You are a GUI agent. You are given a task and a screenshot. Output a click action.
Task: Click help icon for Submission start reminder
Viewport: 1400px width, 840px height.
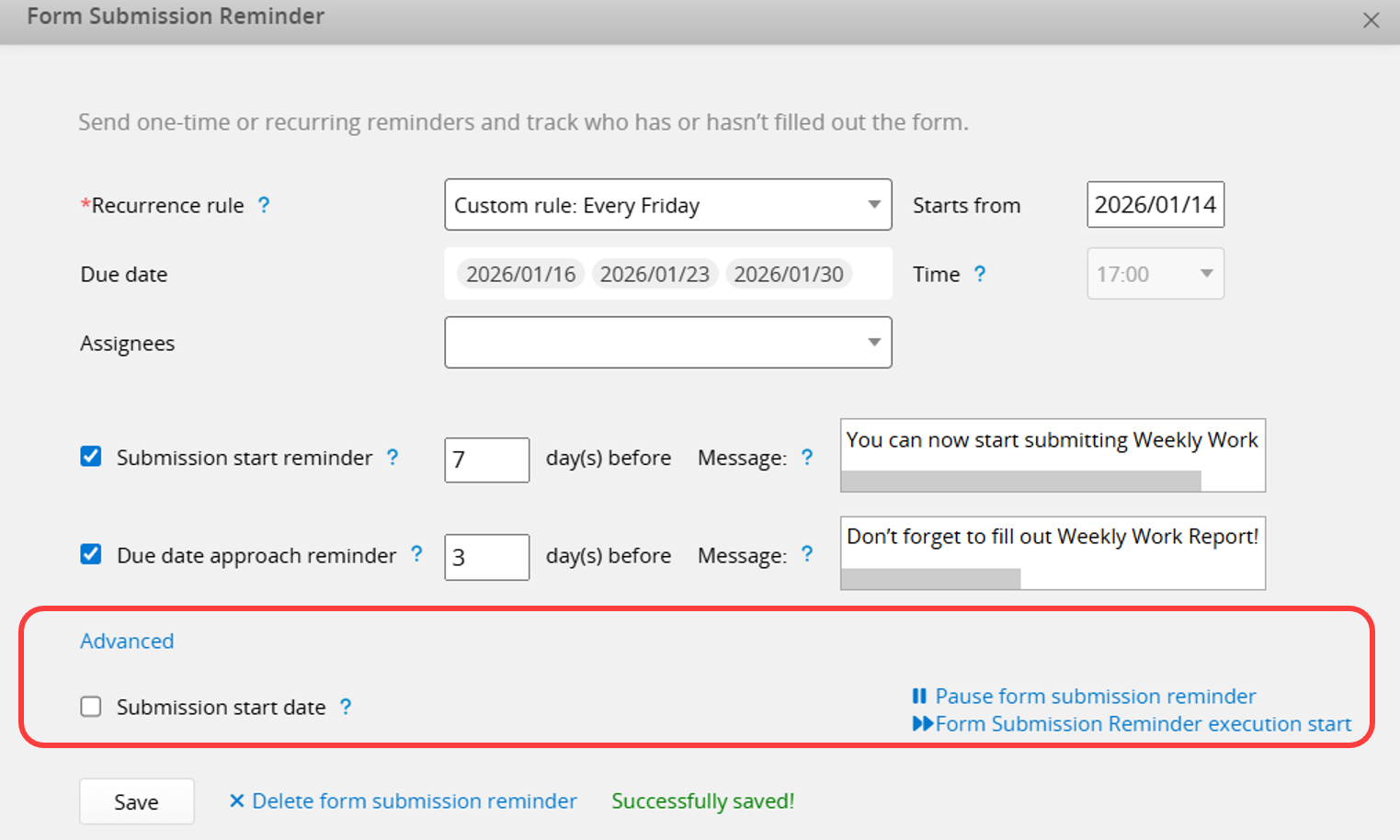[393, 457]
